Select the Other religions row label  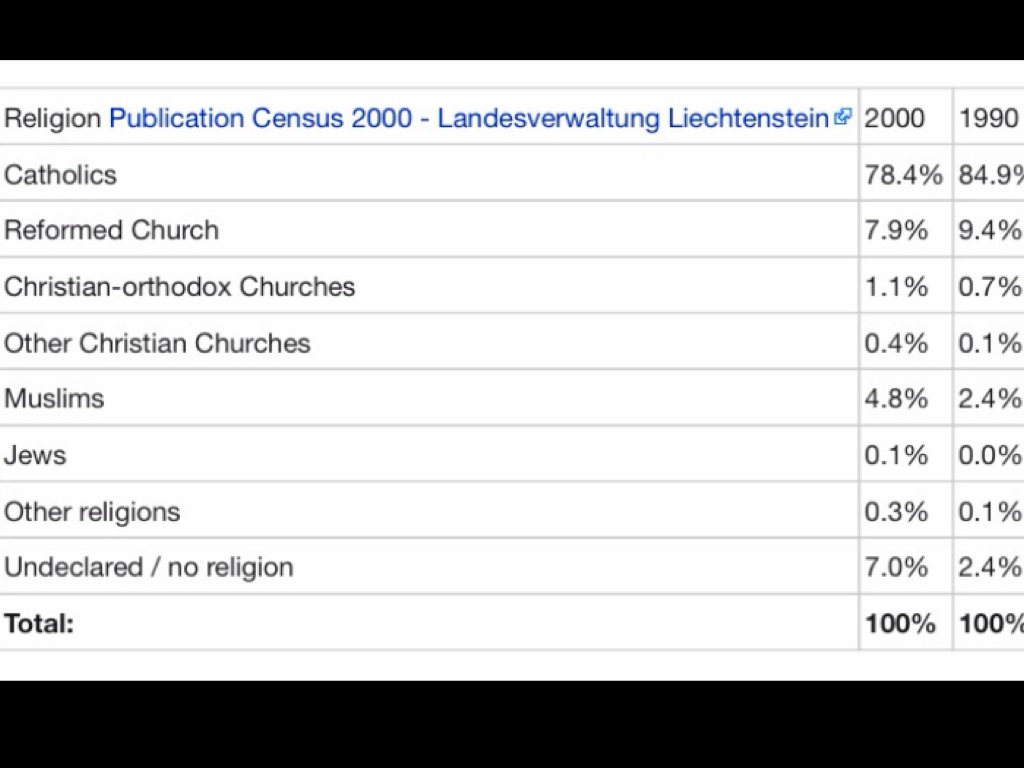coord(92,512)
